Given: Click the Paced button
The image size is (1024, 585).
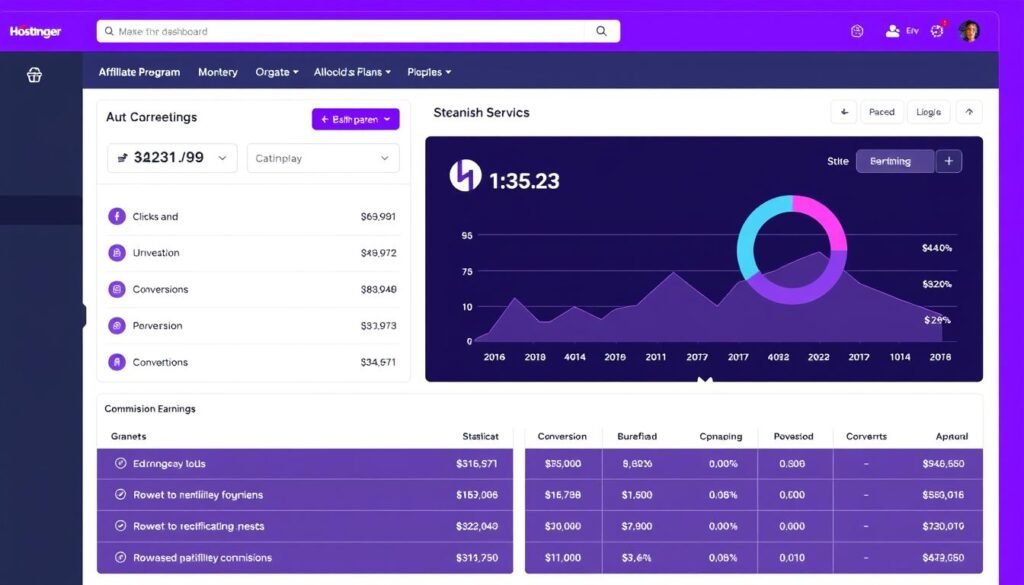Looking at the screenshot, I should click(x=881, y=112).
